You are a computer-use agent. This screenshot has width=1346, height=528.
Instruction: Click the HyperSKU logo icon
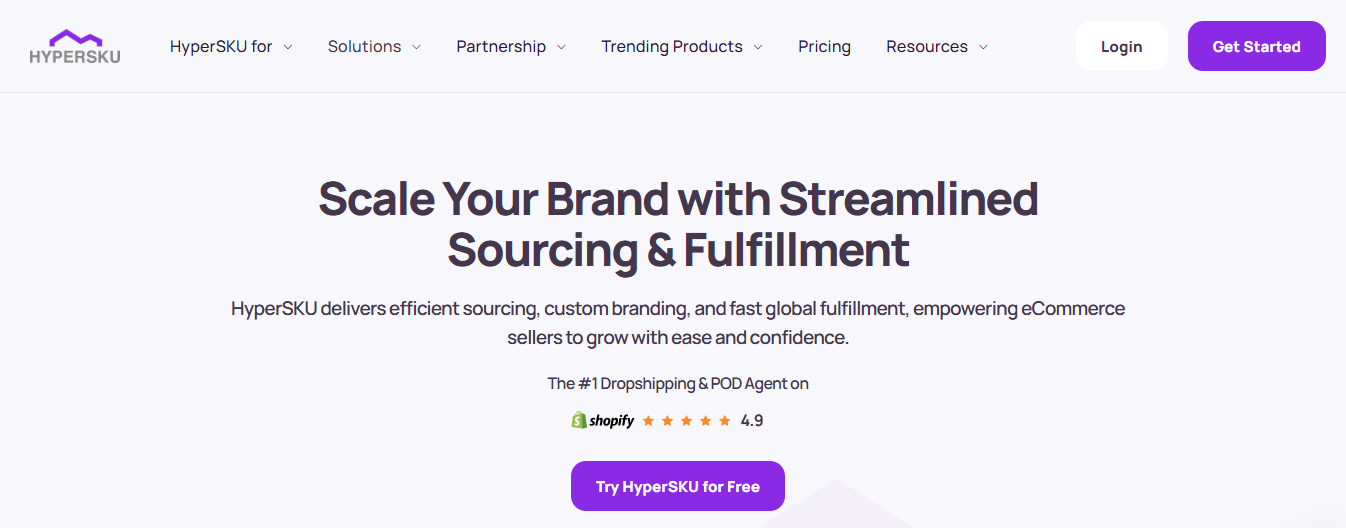click(74, 46)
